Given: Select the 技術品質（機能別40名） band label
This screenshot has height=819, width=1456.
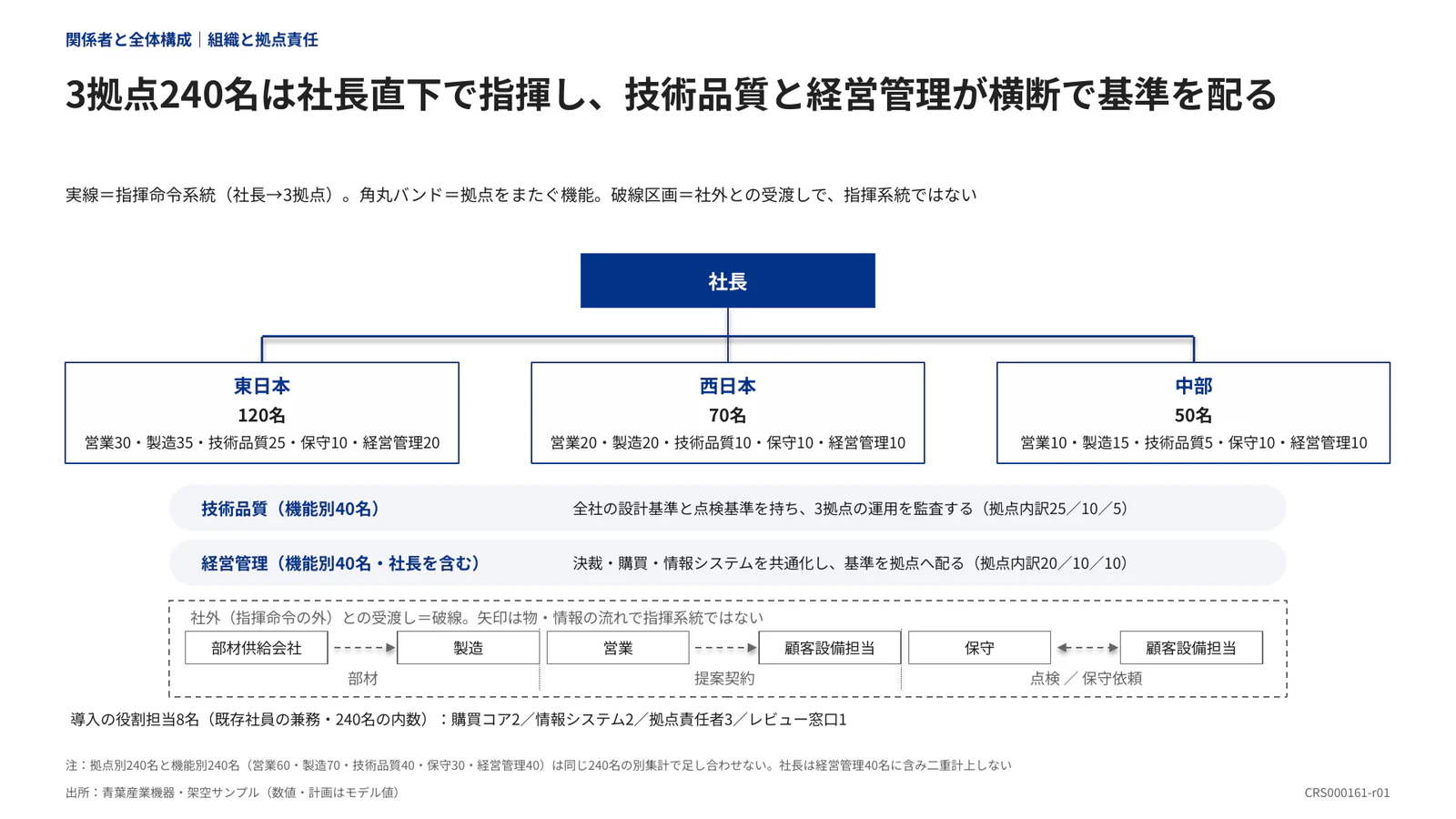Looking at the screenshot, I should point(290,509).
